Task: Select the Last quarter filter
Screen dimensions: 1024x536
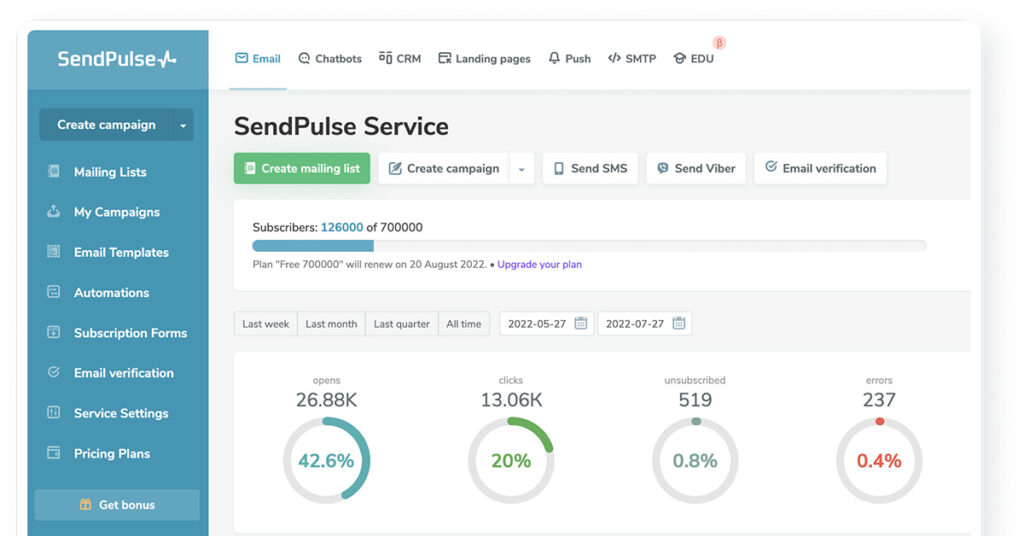Action: click(401, 324)
